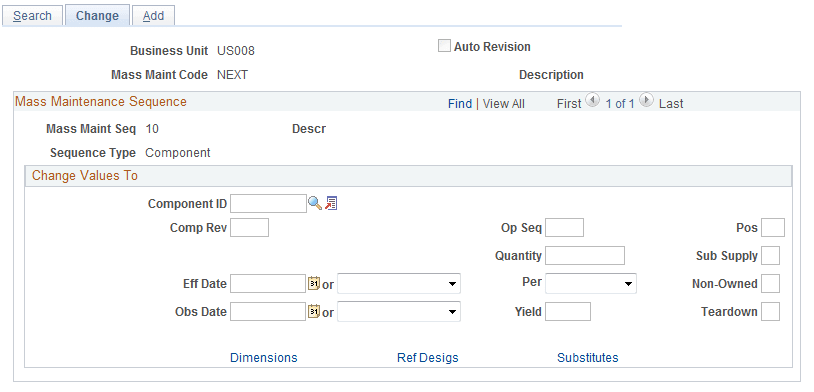Open the Eff Date calendar picker
Image resolution: width=814 pixels, height=392 pixels.
coord(314,283)
